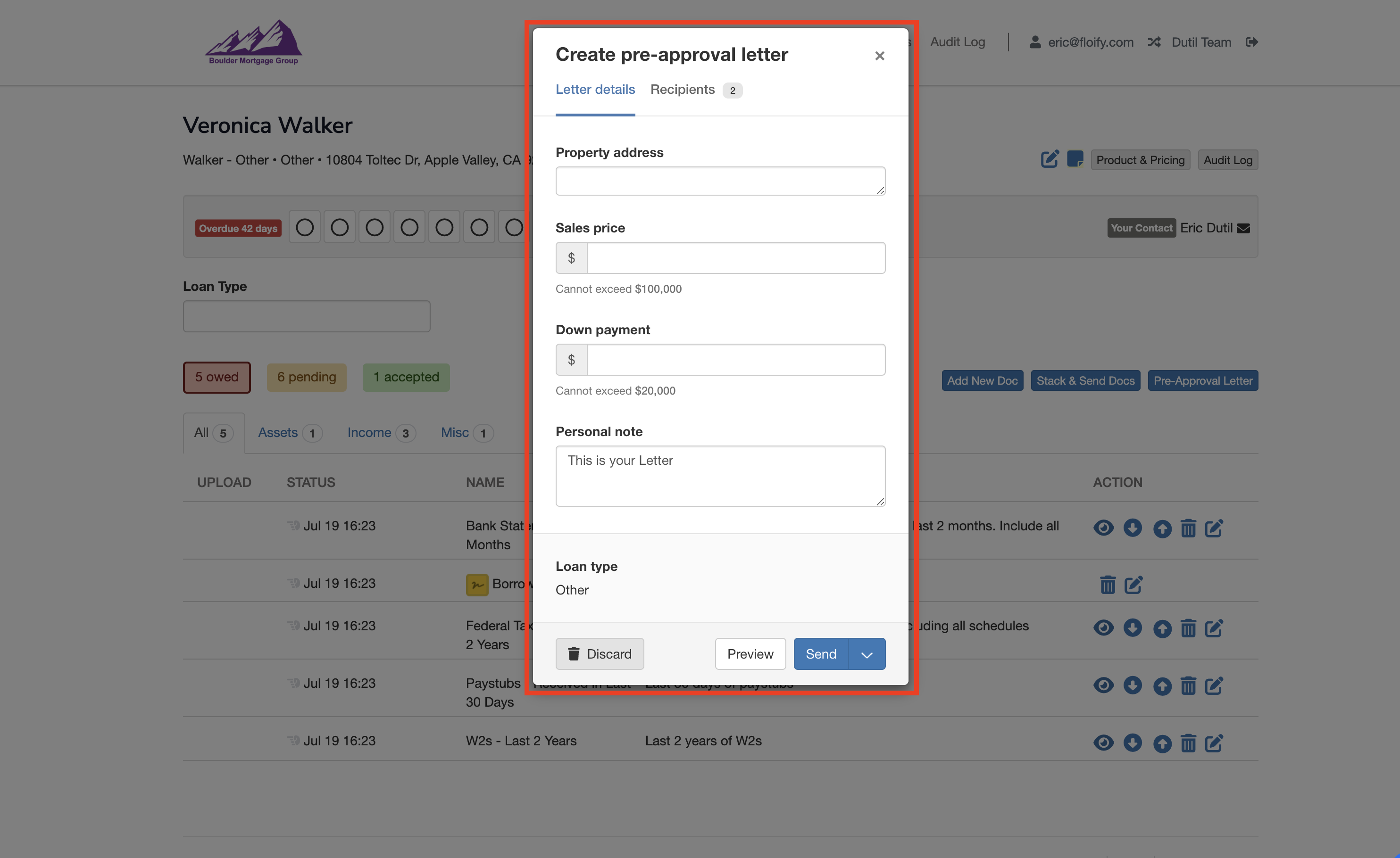This screenshot has width=1400, height=858.
Task: Select the Income documents tab
Action: click(x=369, y=433)
